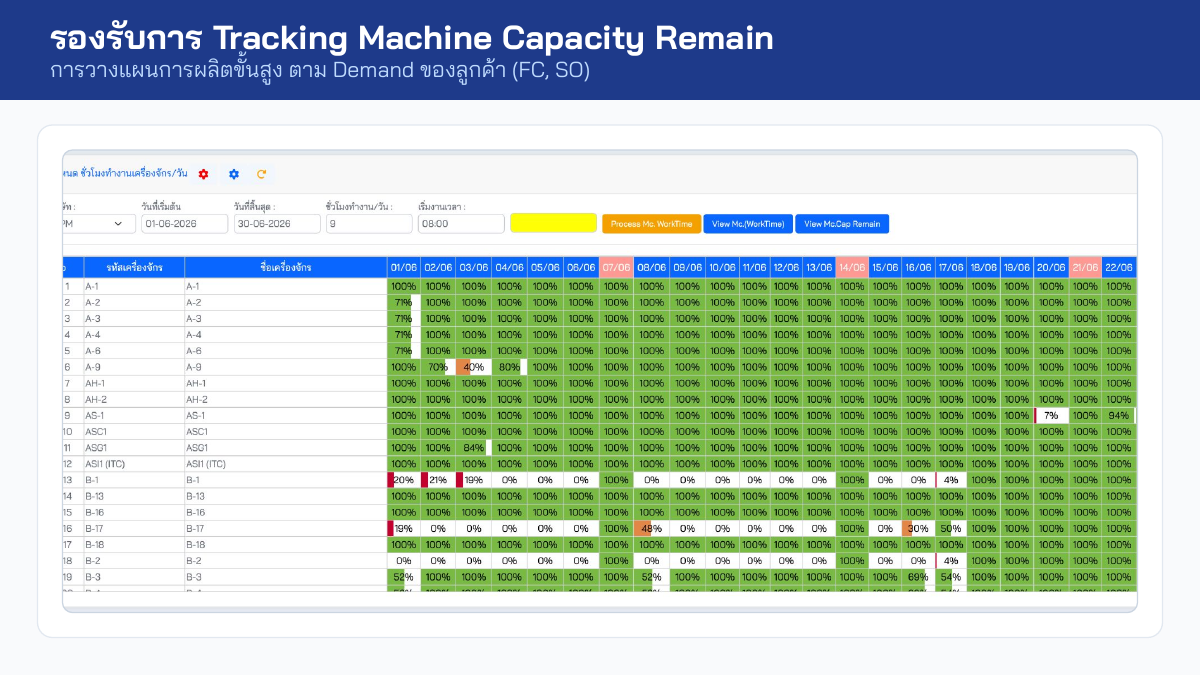Click the end date field 30-06-2026
The height and width of the screenshot is (675, 1200).
(x=277, y=224)
